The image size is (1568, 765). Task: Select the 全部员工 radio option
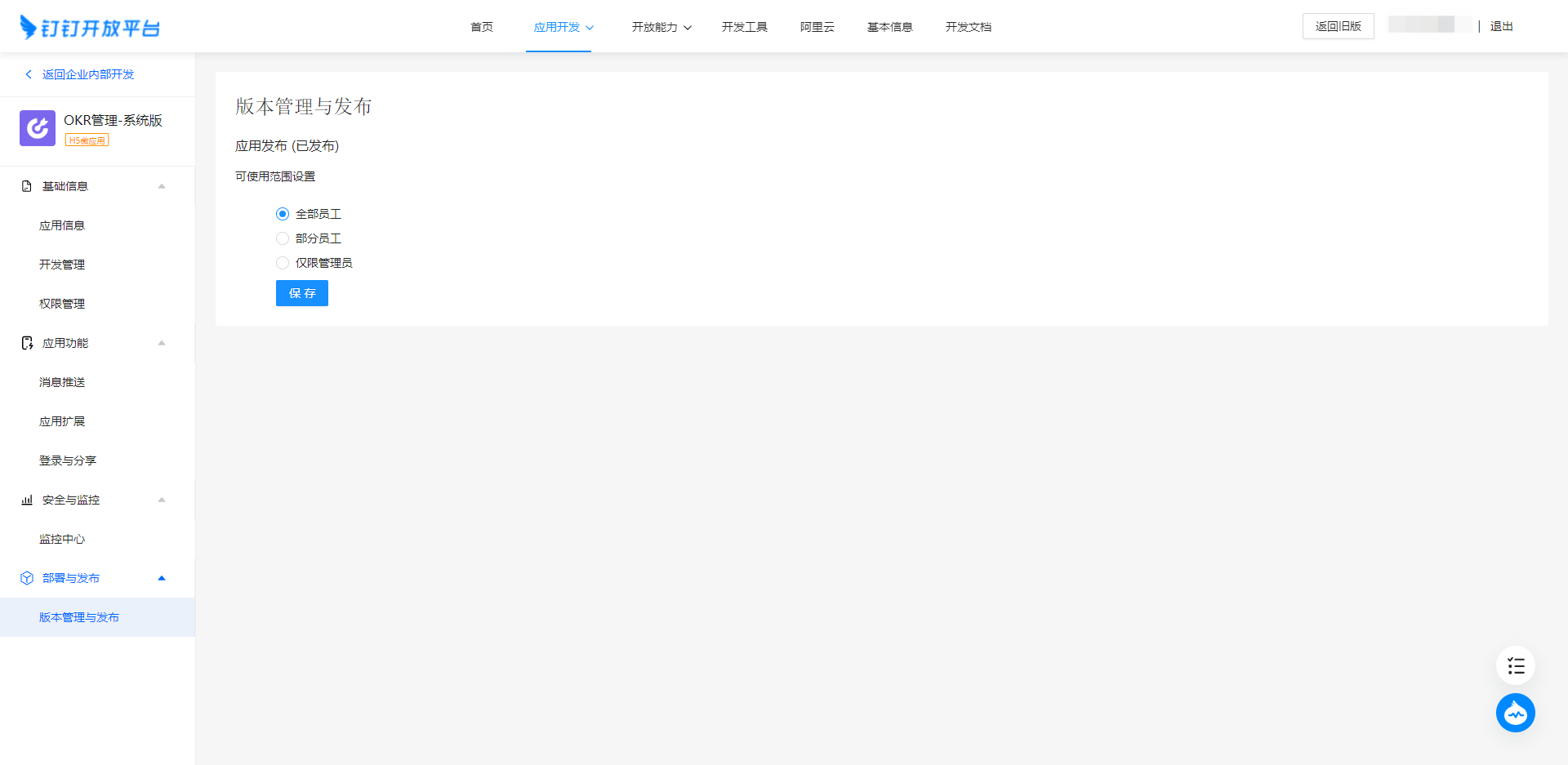pyautogui.click(x=283, y=214)
